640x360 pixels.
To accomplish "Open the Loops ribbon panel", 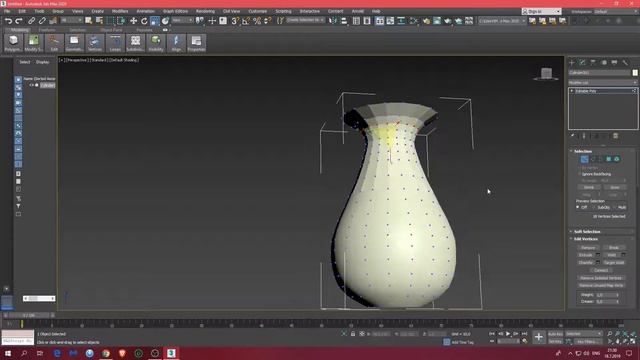I will pyautogui.click(x=115, y=43).
